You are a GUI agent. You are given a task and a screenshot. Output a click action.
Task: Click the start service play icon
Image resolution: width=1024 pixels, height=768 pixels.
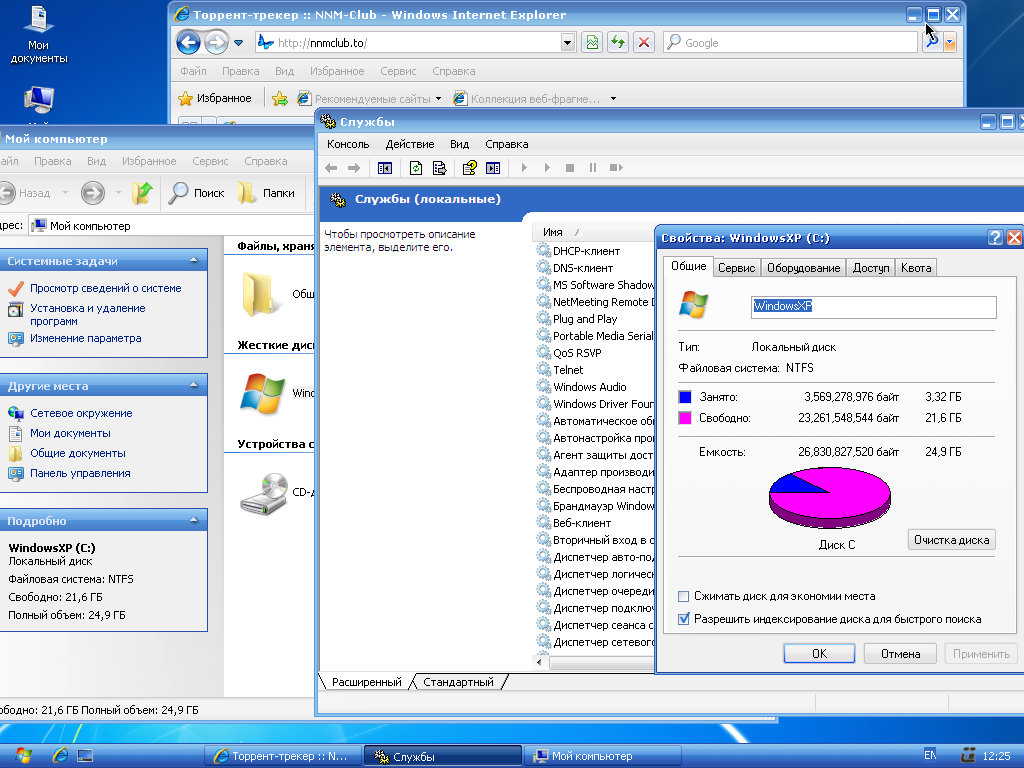coord(524,168)
